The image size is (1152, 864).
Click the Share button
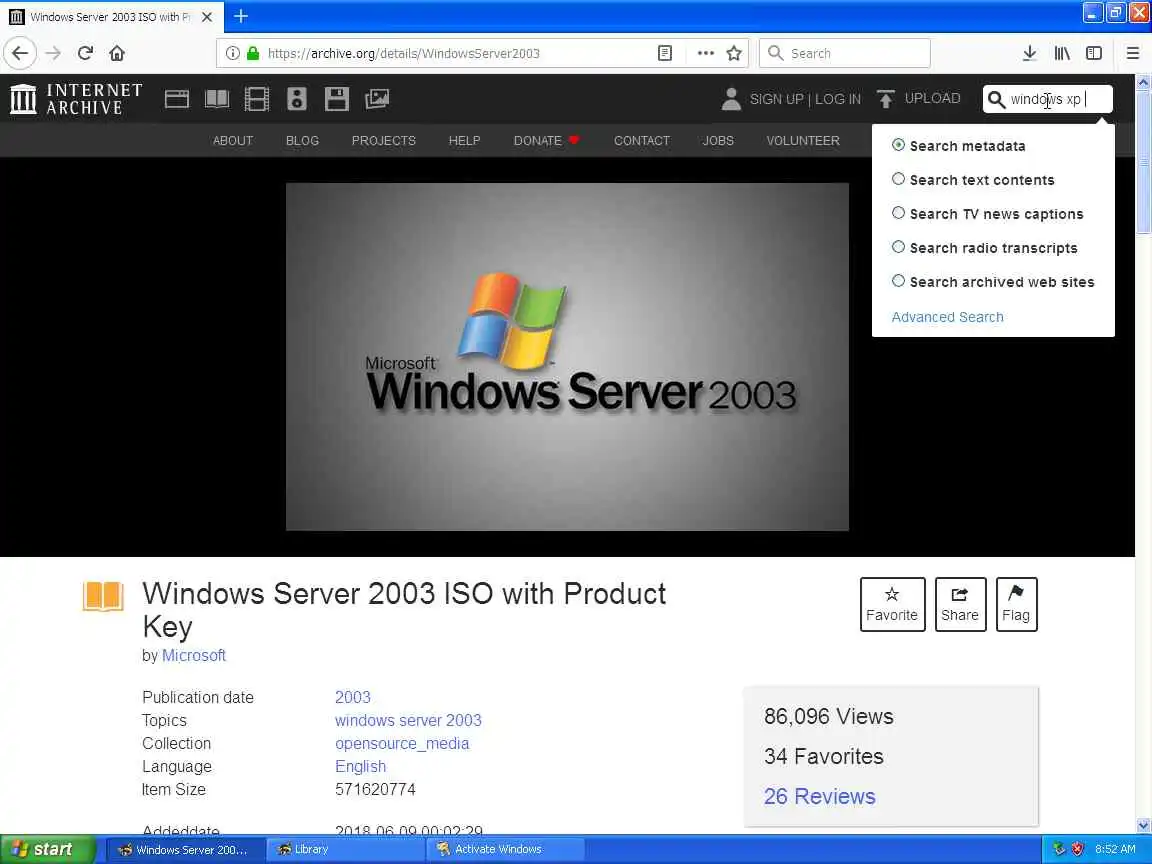pos(960,604)
